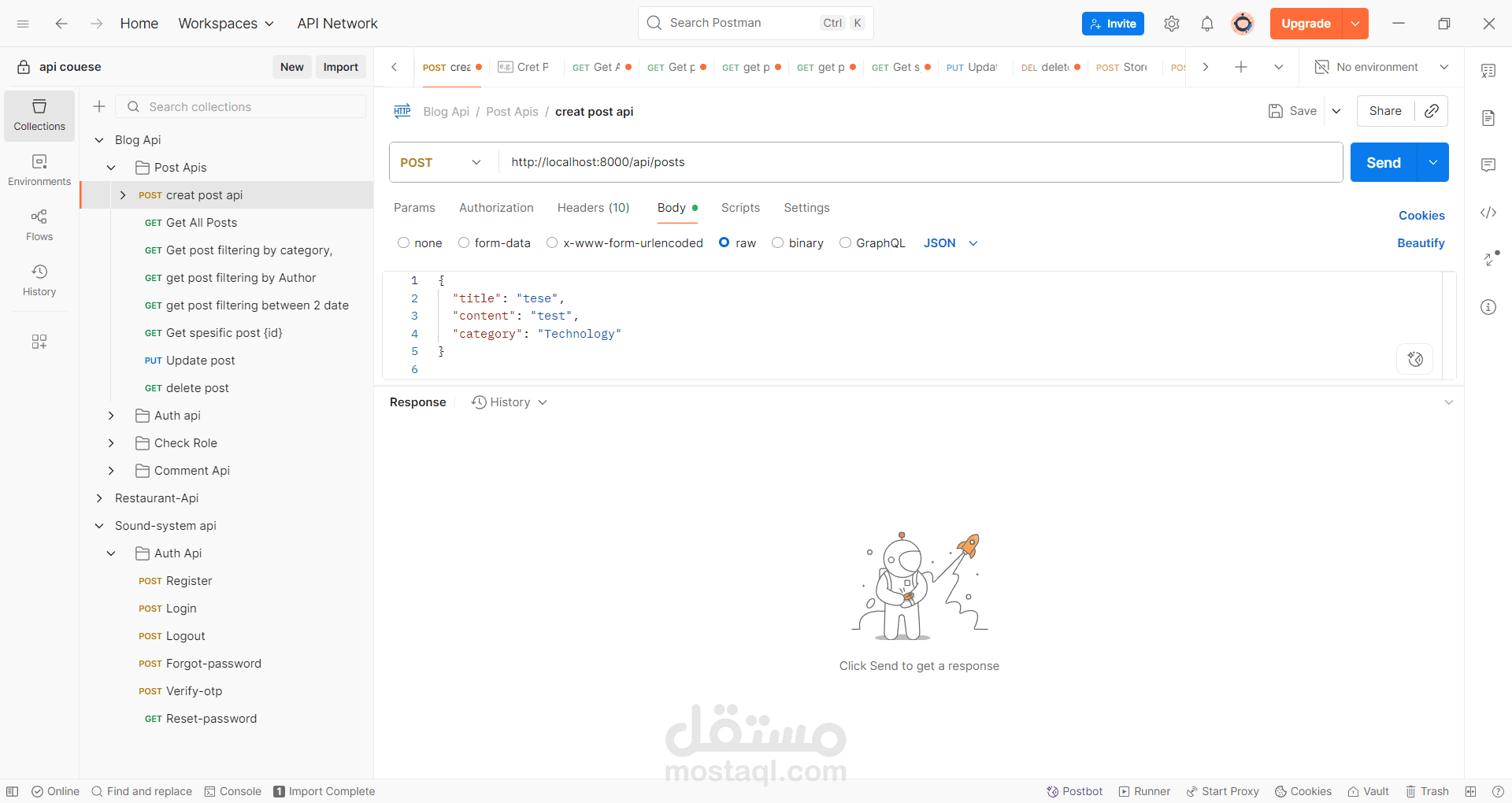Screen dimensions: 1512x803
Task: Select the Get All Posts request
Action: point(202,223)
